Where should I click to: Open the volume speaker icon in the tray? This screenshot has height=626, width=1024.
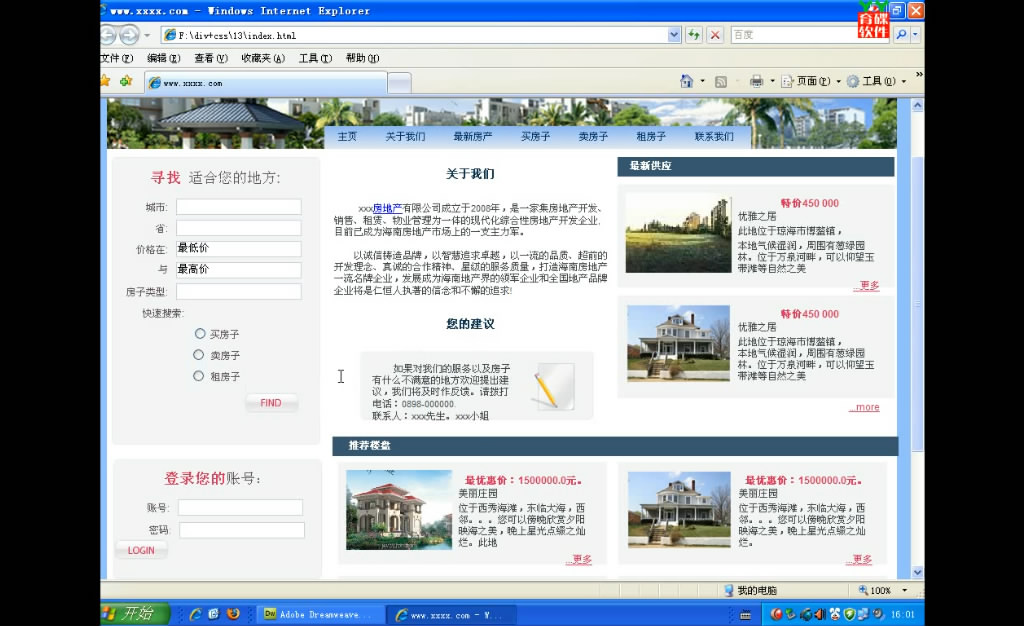pos(820,614)
